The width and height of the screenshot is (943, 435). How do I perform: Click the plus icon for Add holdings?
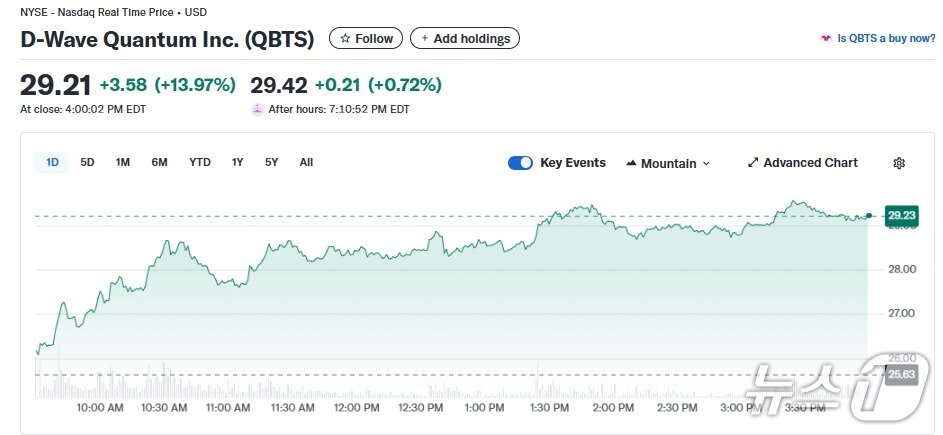424,39
